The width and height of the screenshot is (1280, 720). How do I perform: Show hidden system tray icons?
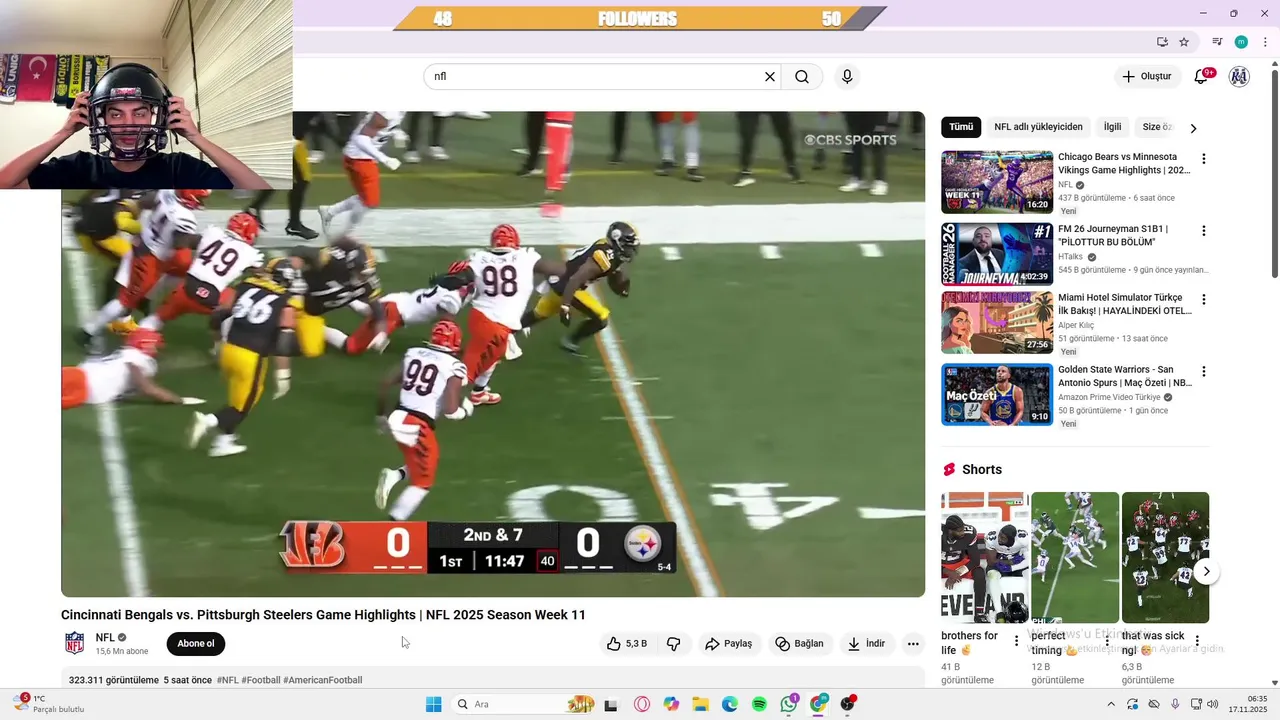[1111, 704]
